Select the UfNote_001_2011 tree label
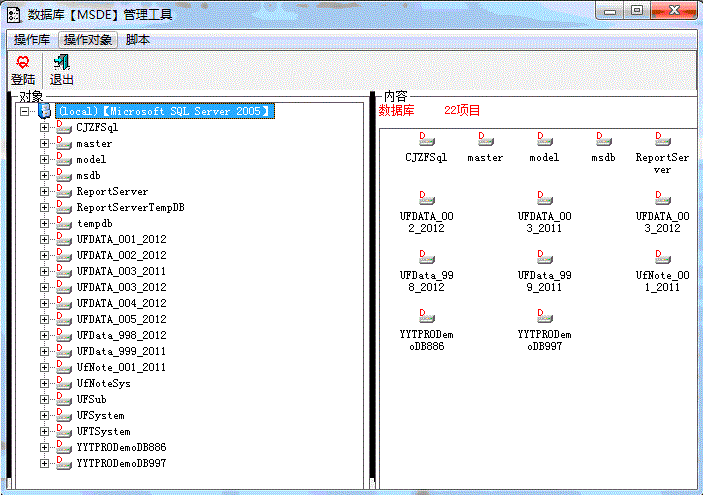This screenshot has height=495, width=703. [x=121, y=367]
